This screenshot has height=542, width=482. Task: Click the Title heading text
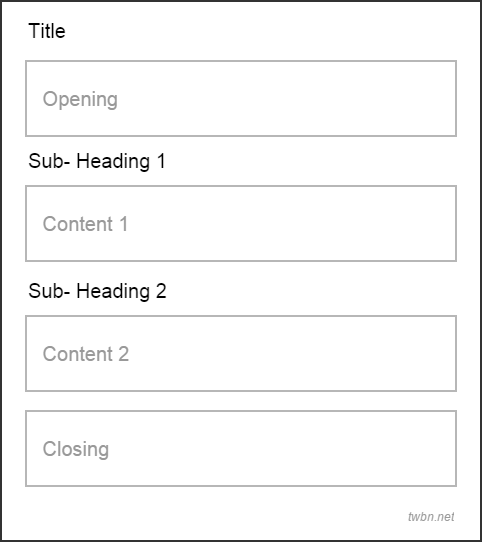(x=47, y=31)
